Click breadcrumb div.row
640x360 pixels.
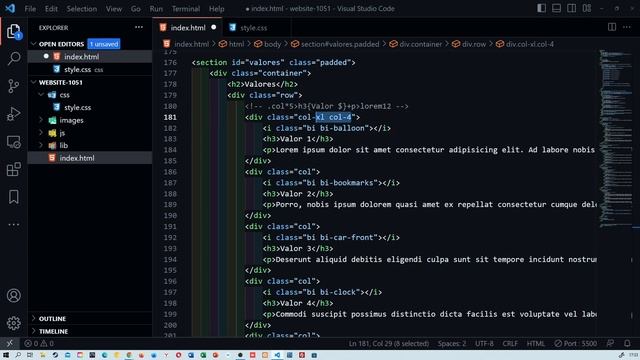coord(469,44)
